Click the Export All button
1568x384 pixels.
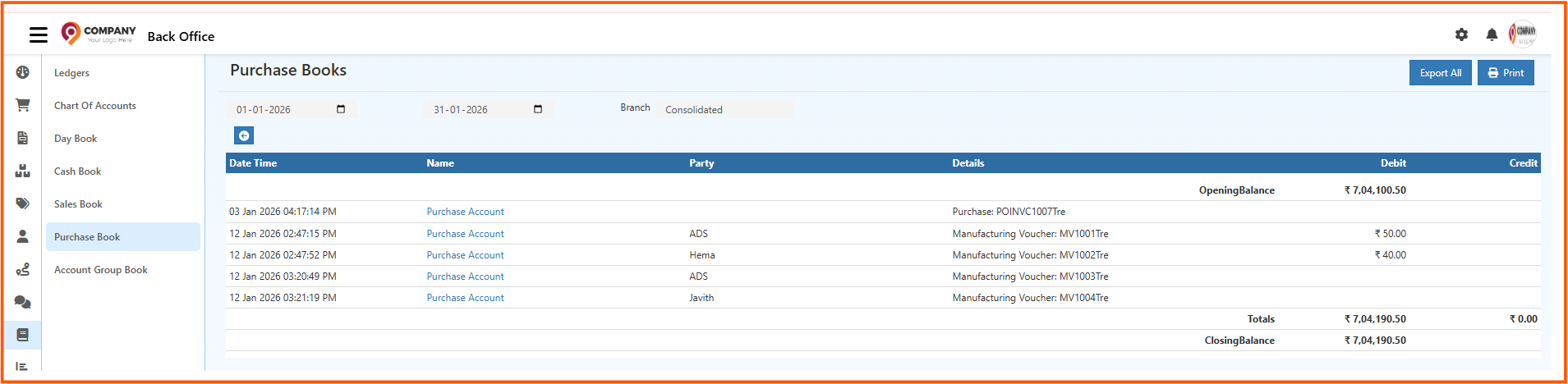coord(1441,73)
